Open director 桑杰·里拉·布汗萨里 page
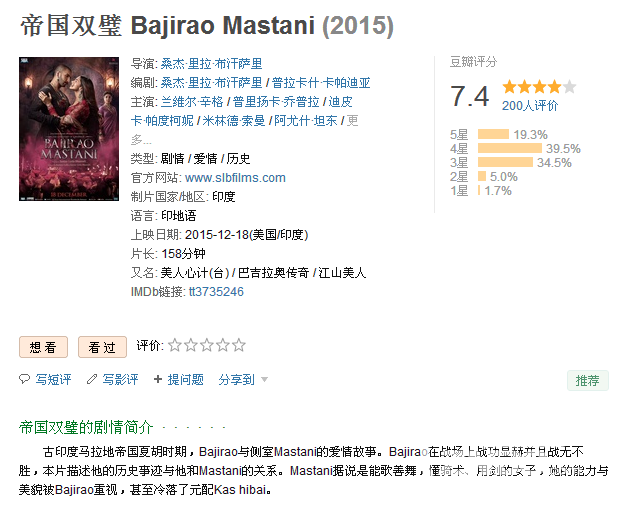 point(211,64)
